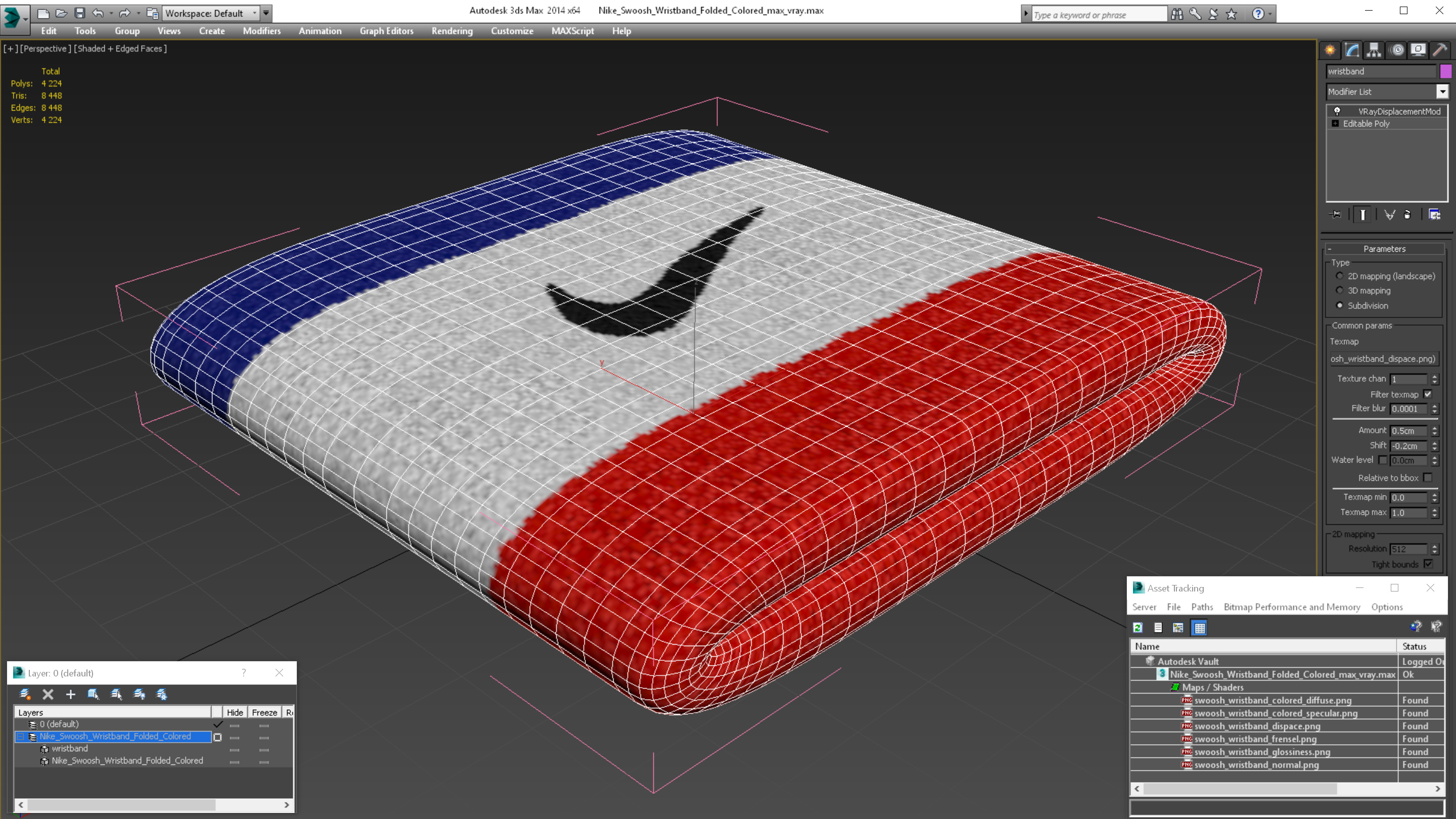Toggle the VRayDisplacementMod light bulb
This screenshot has width=1456, height=819.
[x=1337, y=111]
